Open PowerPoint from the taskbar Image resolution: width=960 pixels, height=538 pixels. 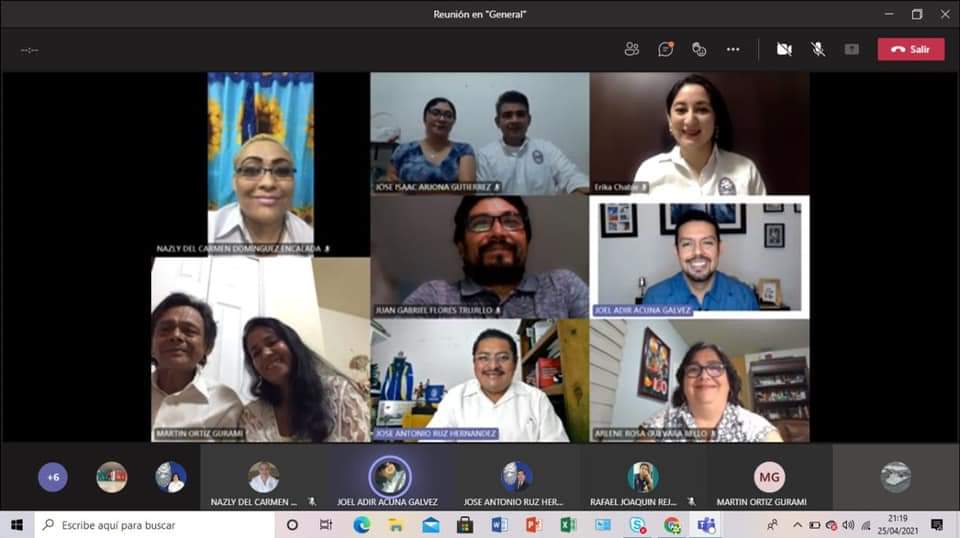coord(534,525)
